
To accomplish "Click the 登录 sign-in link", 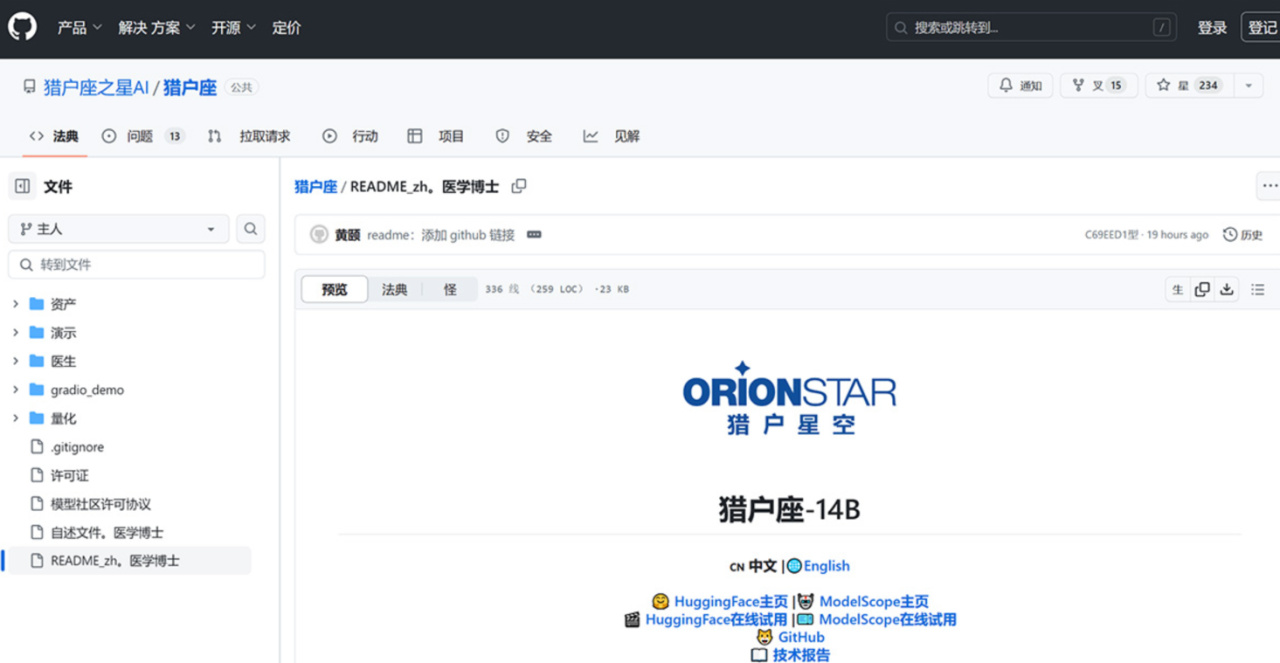I will 1212,28.
